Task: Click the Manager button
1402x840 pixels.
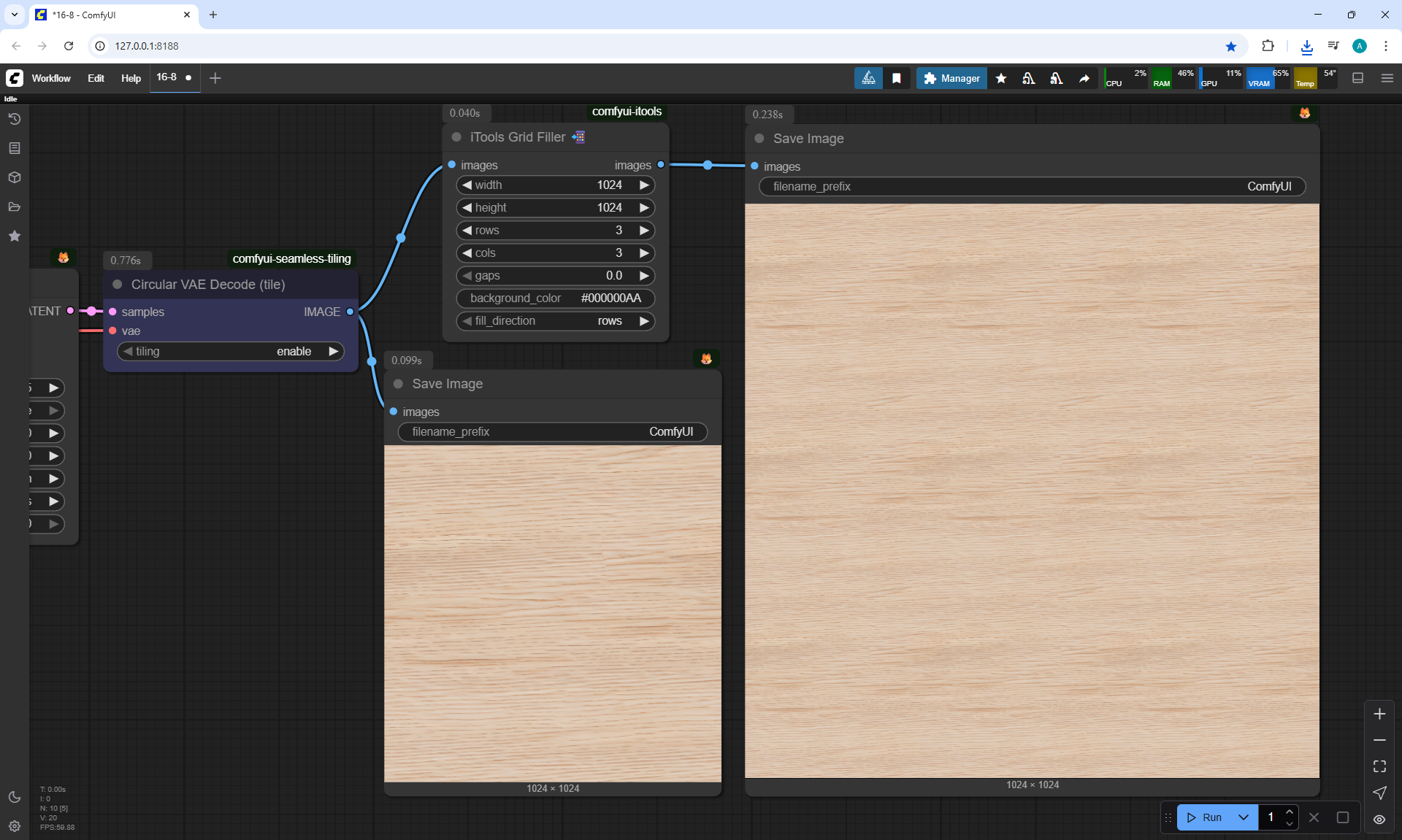Action: pyautogui.click(x=951, y=78)
